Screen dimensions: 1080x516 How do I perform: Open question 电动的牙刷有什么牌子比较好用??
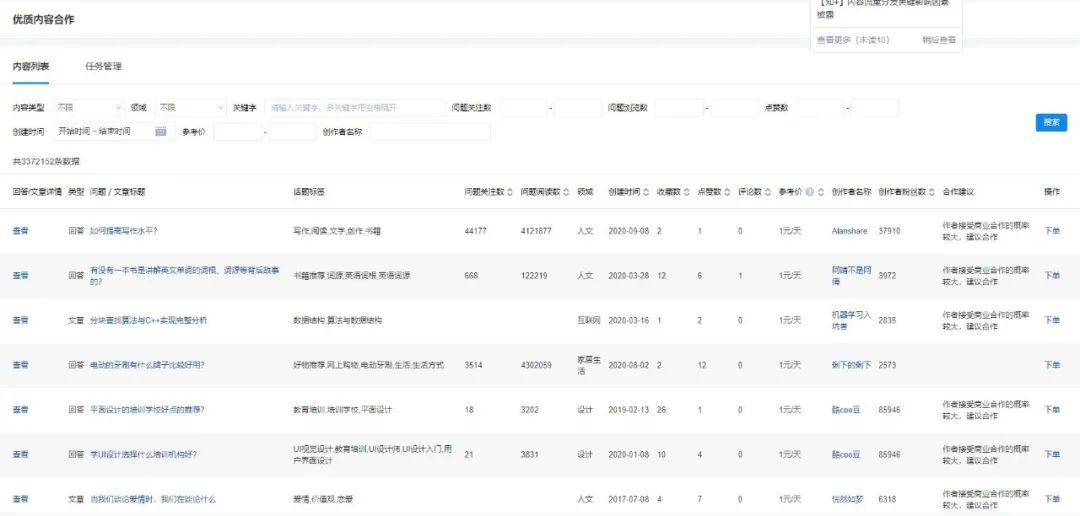coord(147,365)
